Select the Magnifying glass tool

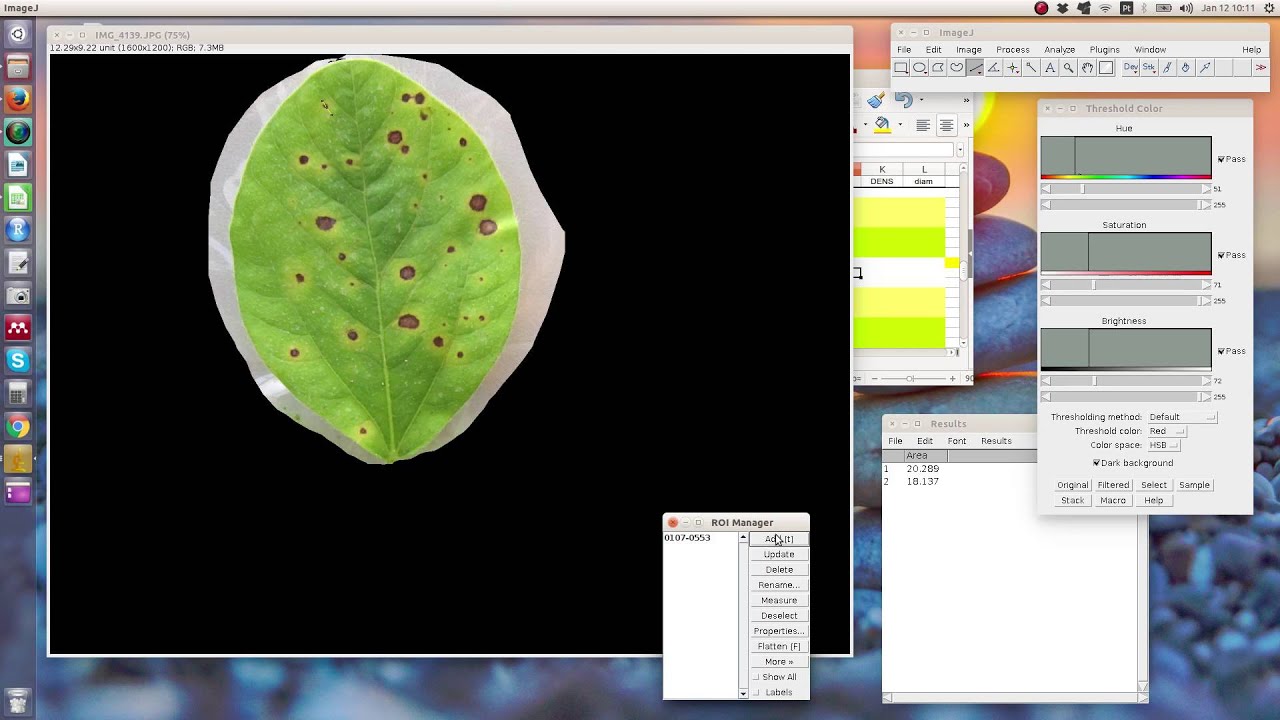click(x=1068, y=68)
